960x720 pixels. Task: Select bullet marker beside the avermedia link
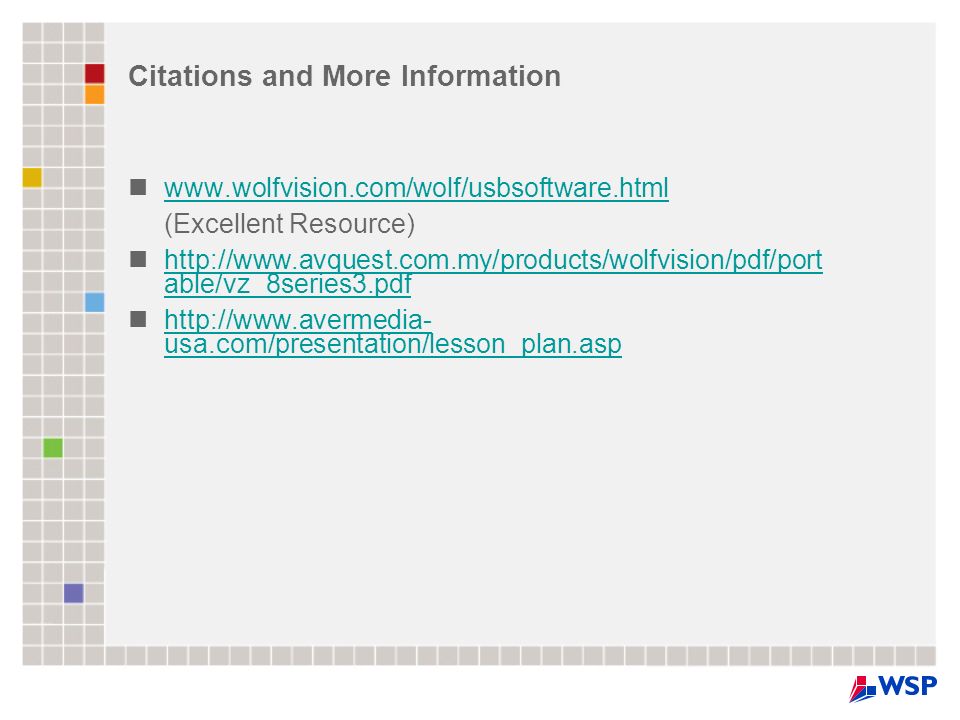[x=138, y=319]
